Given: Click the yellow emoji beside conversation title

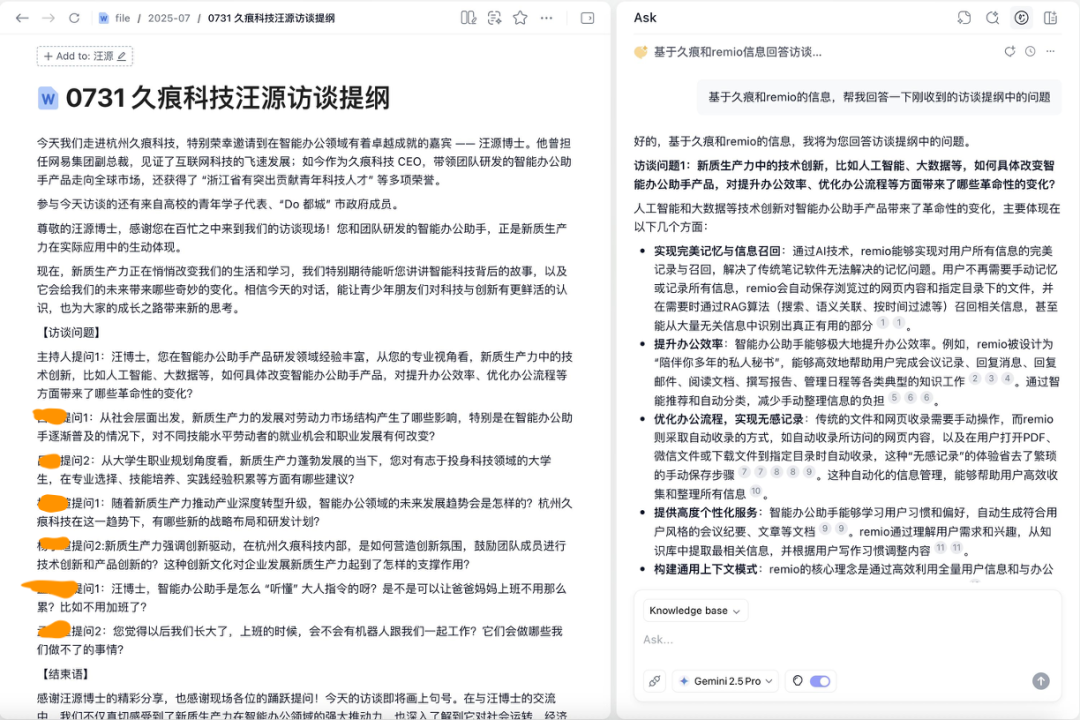Looking at the screenshot, I should pyautogui.click(x=641, y=52).
